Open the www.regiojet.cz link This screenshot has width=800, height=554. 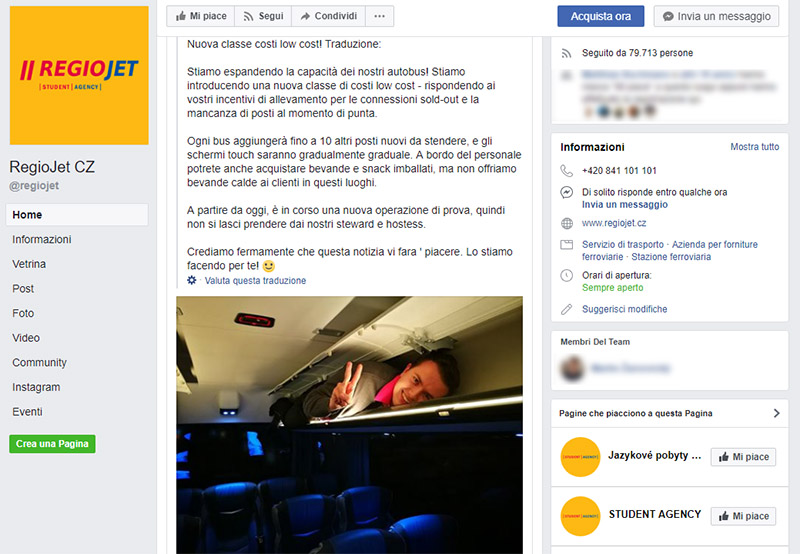[614, 223]
